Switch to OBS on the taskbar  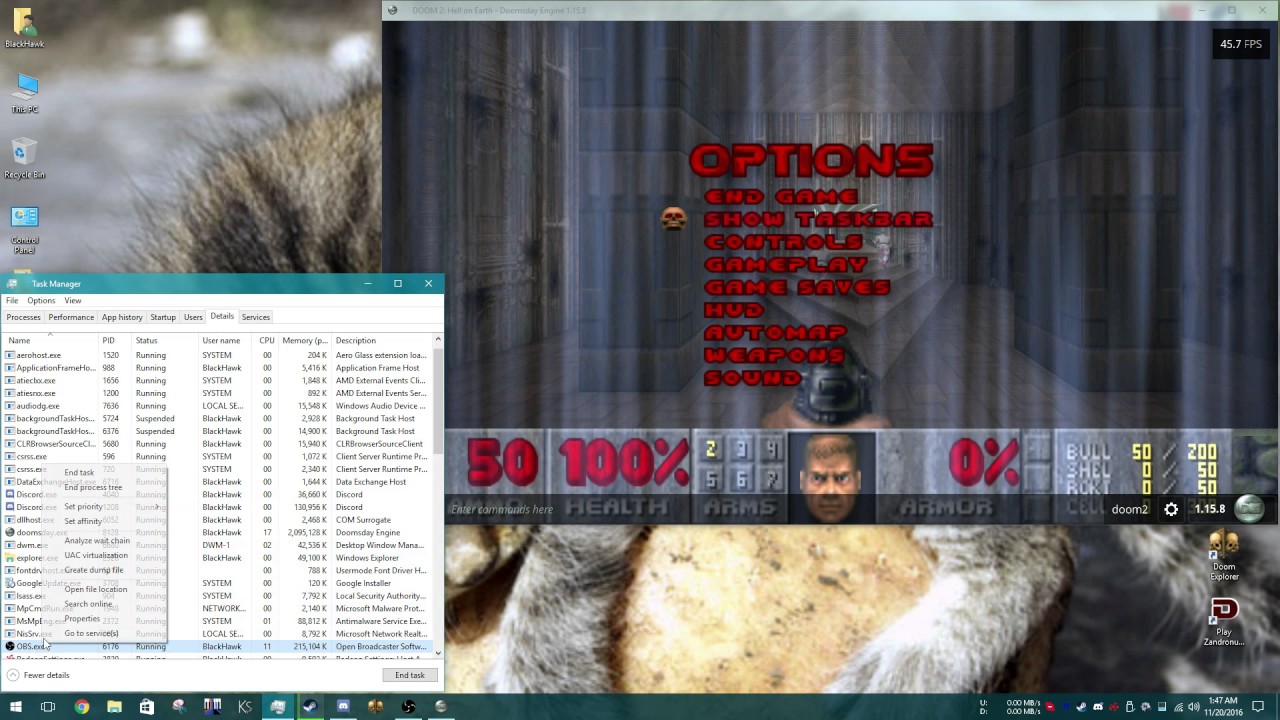(x=408, y=707)
